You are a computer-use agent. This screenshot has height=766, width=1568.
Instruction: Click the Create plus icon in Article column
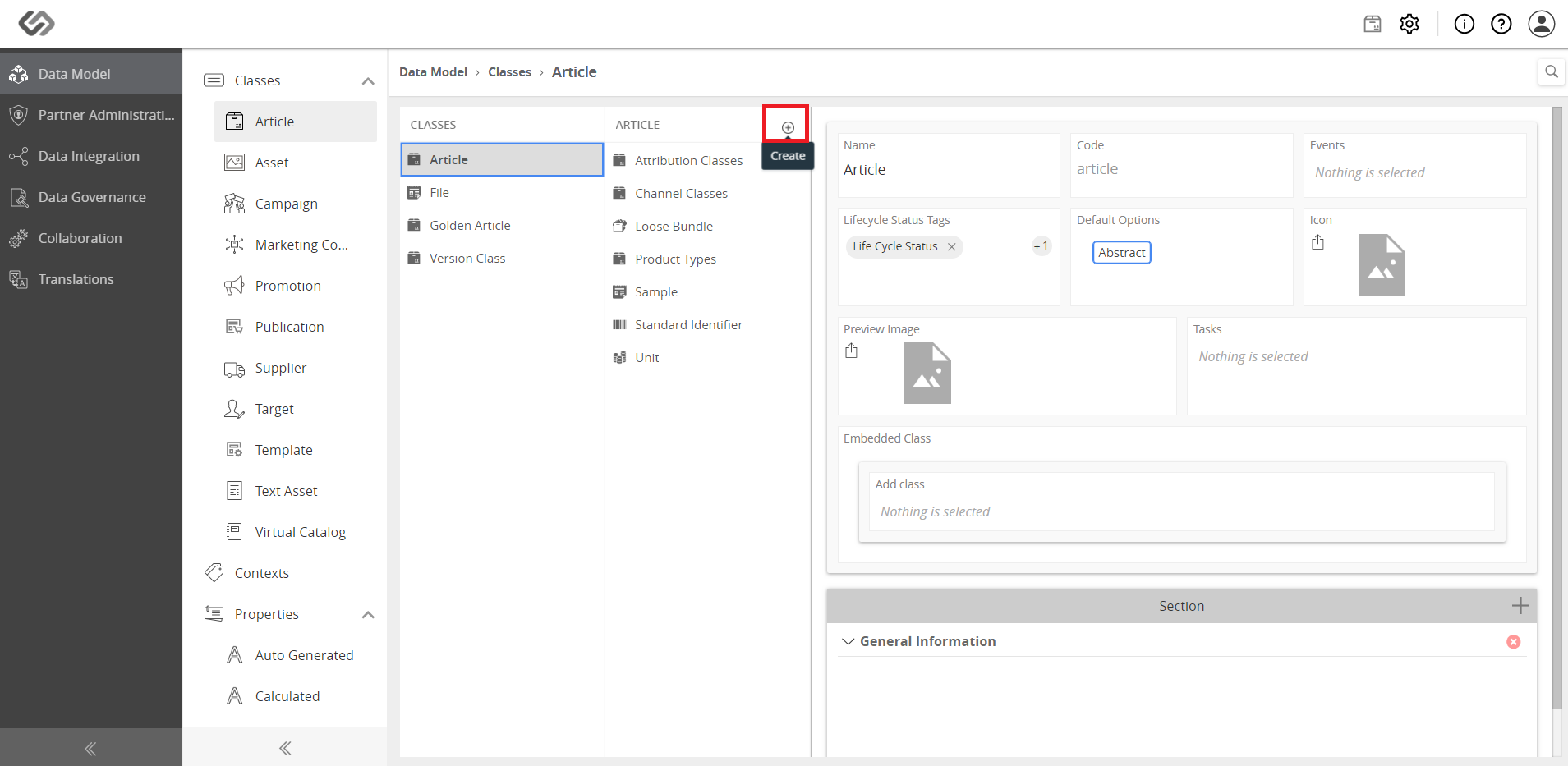pos(788,127)
